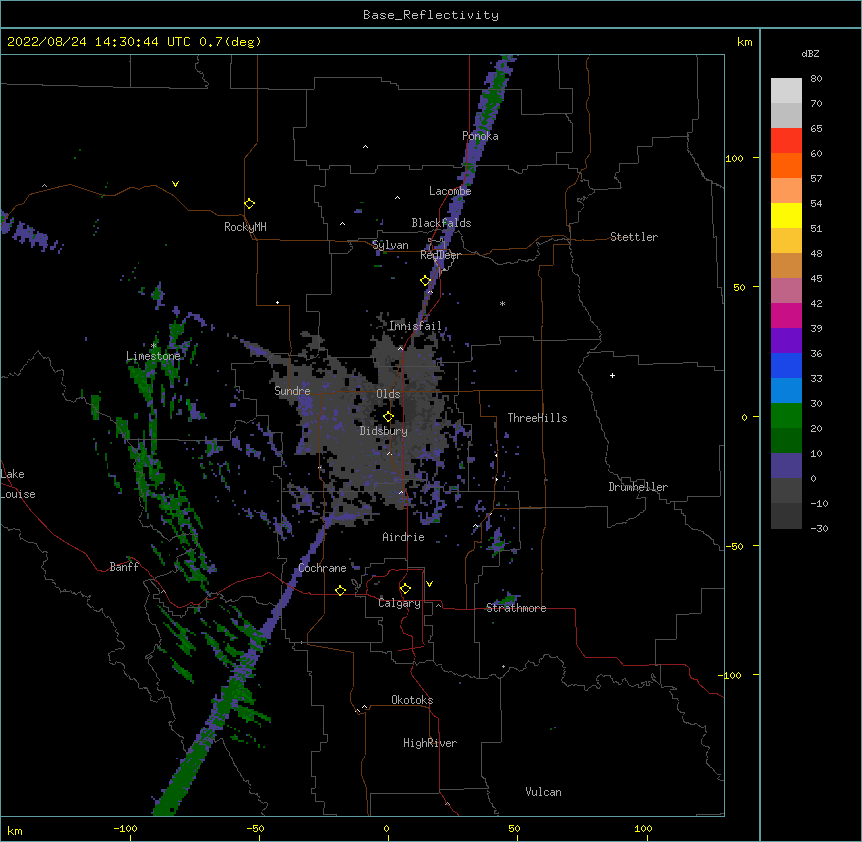
Task: Select the purple 36-39 dBZ legend swatch
Action: (786, 341)
